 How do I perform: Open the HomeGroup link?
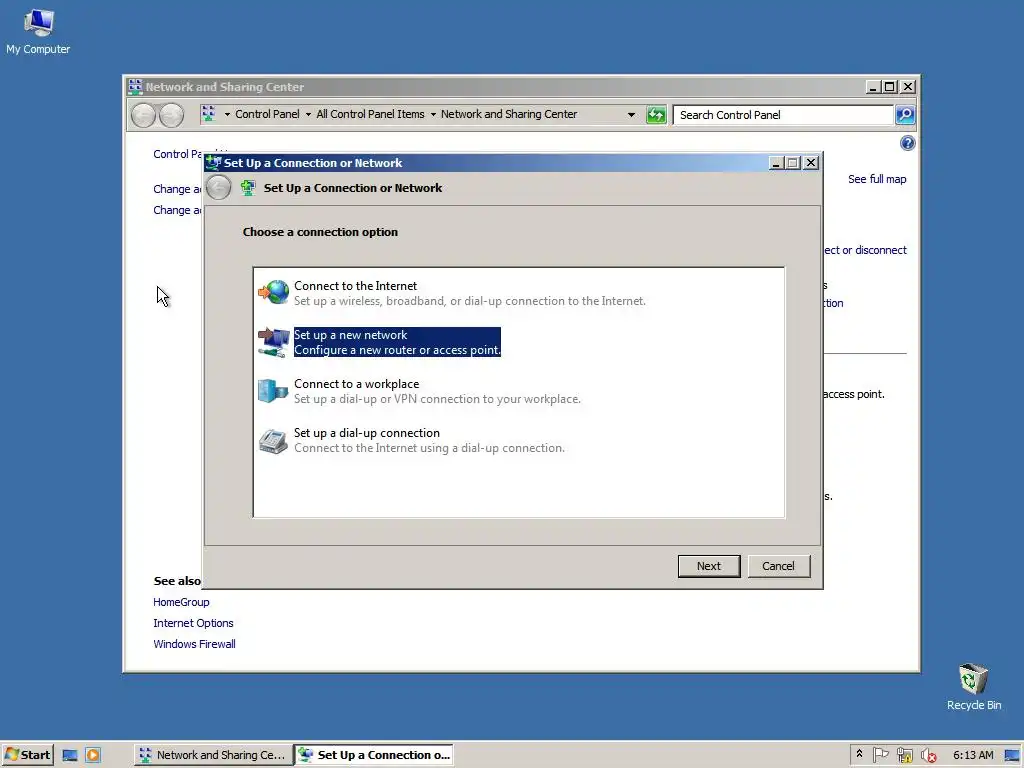point(182,602)
